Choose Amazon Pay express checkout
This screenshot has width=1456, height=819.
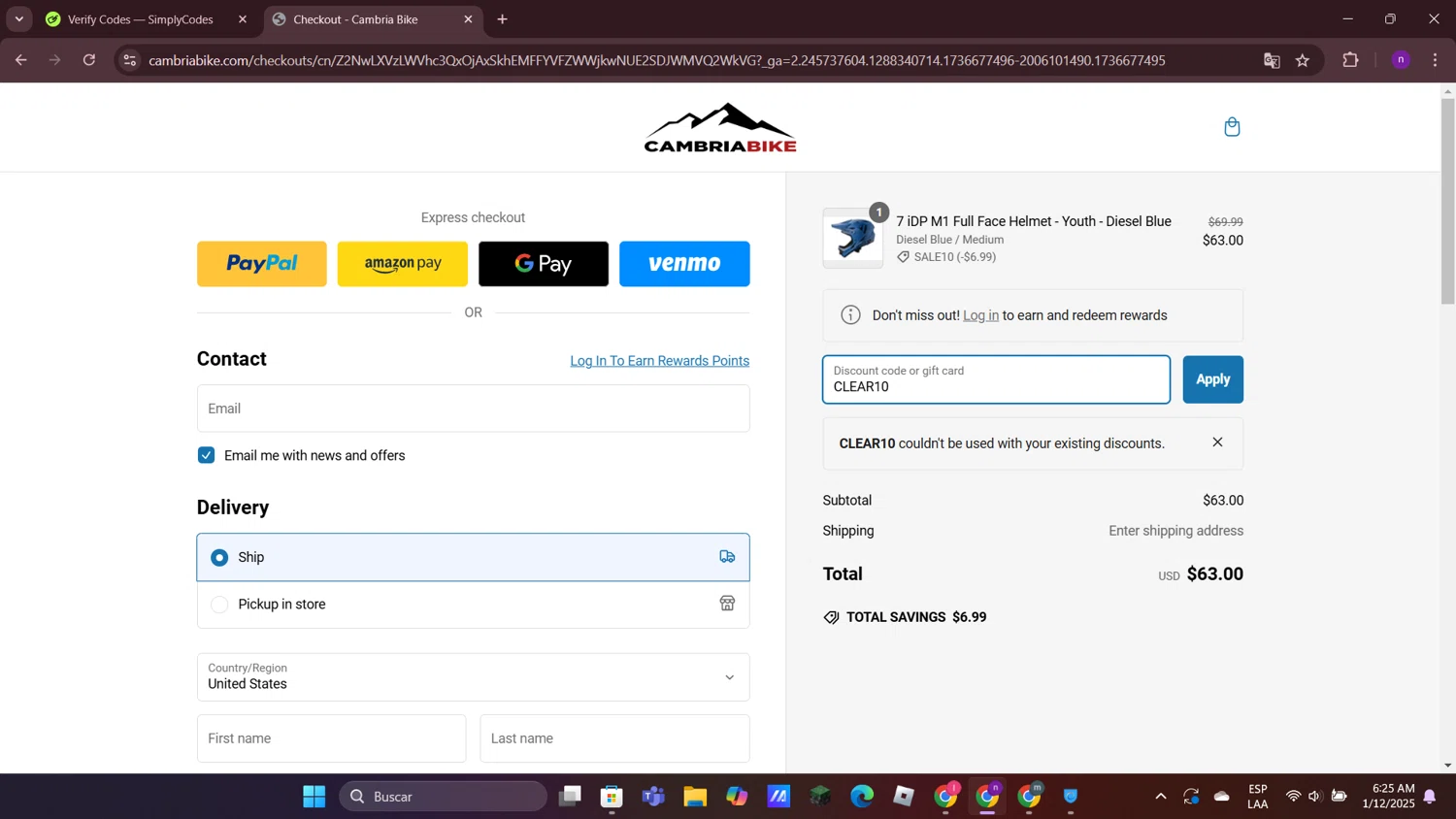click(x=403, y=264)
